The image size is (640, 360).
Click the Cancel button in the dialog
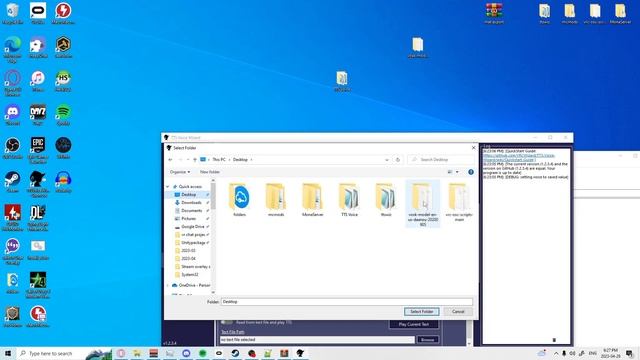[458, 312]
